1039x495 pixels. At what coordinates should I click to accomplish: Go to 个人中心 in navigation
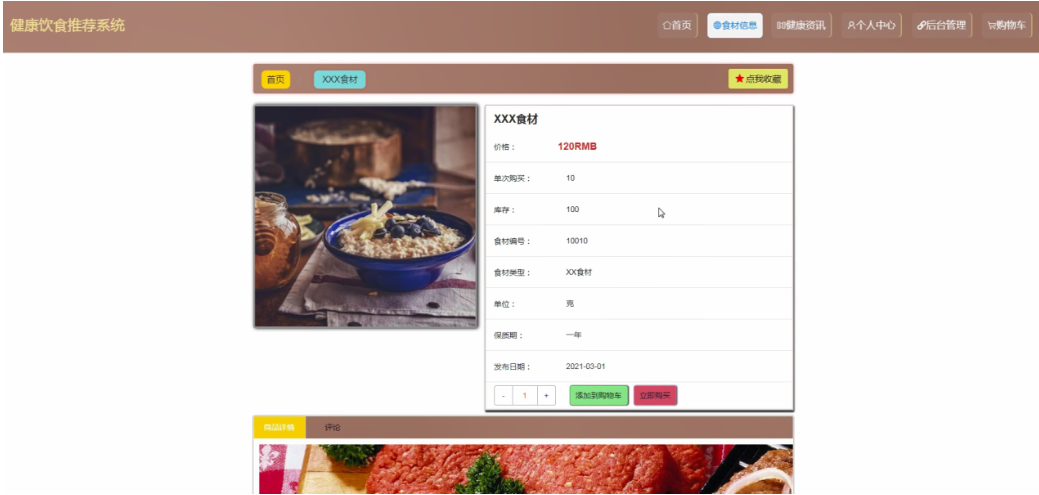(x=871, y=25)
